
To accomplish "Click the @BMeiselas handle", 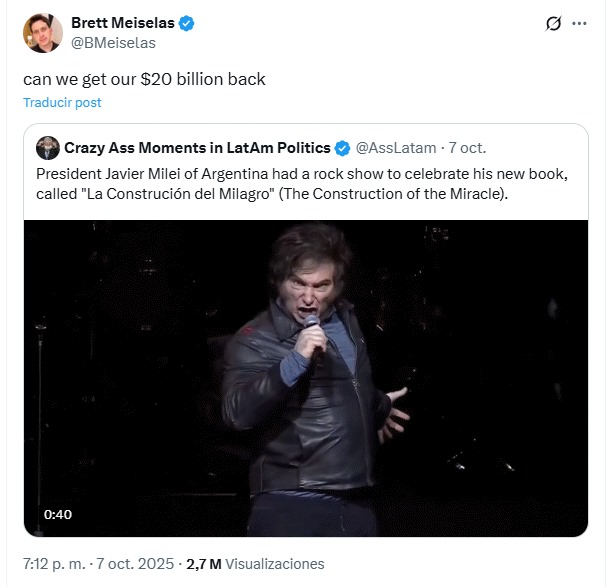I will [x=112, y=43].
